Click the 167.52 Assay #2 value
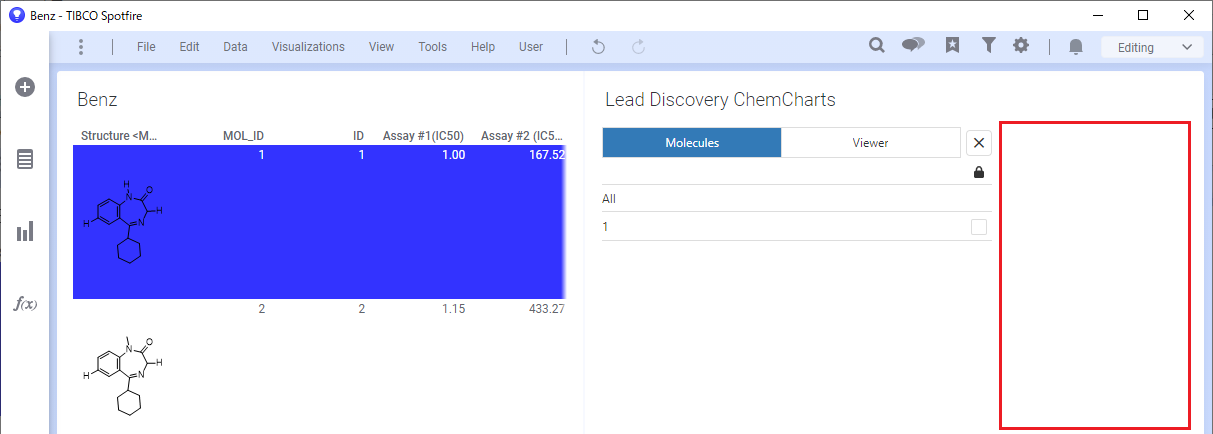 click(546, 155)
